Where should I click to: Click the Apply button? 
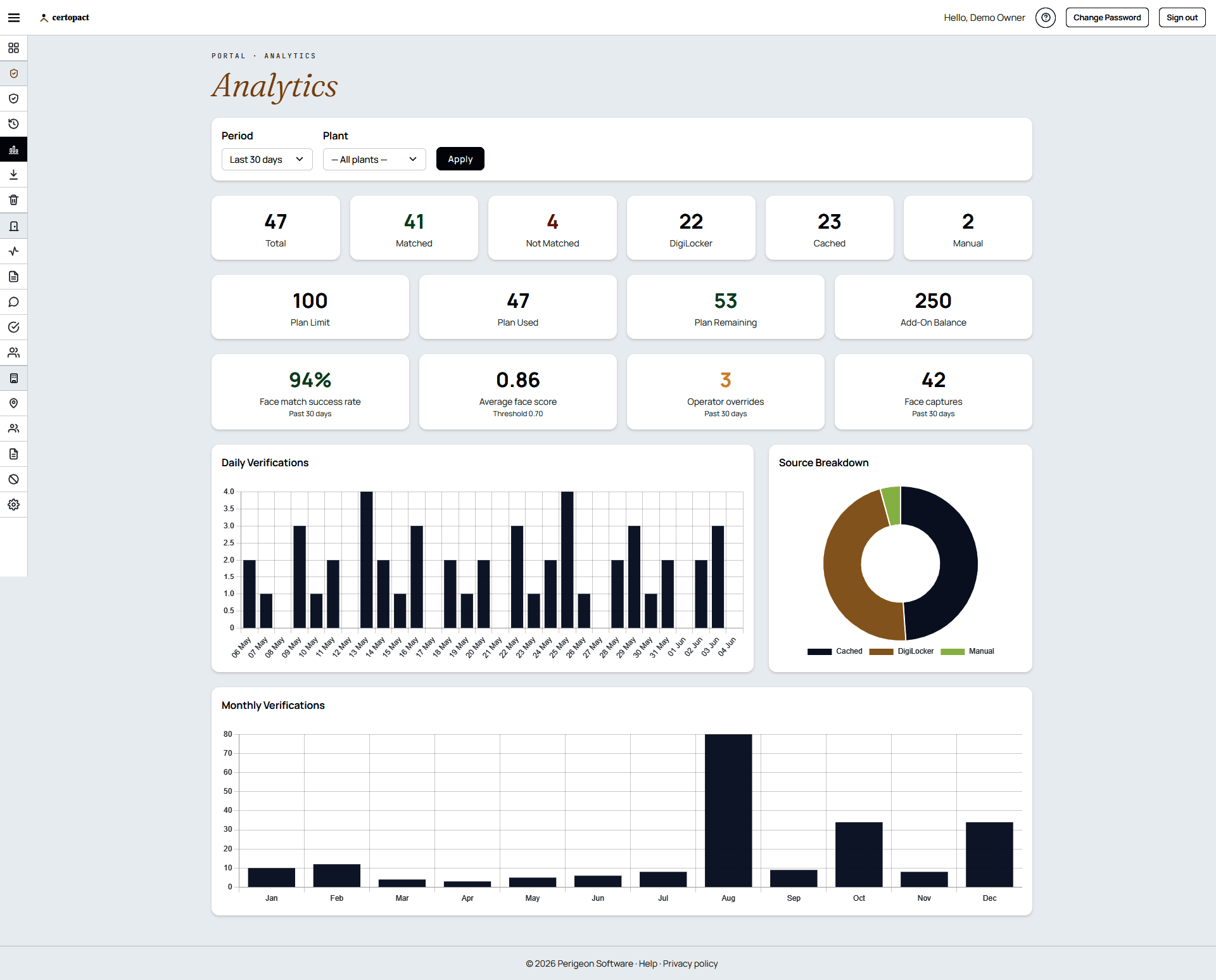click(460, 159)
